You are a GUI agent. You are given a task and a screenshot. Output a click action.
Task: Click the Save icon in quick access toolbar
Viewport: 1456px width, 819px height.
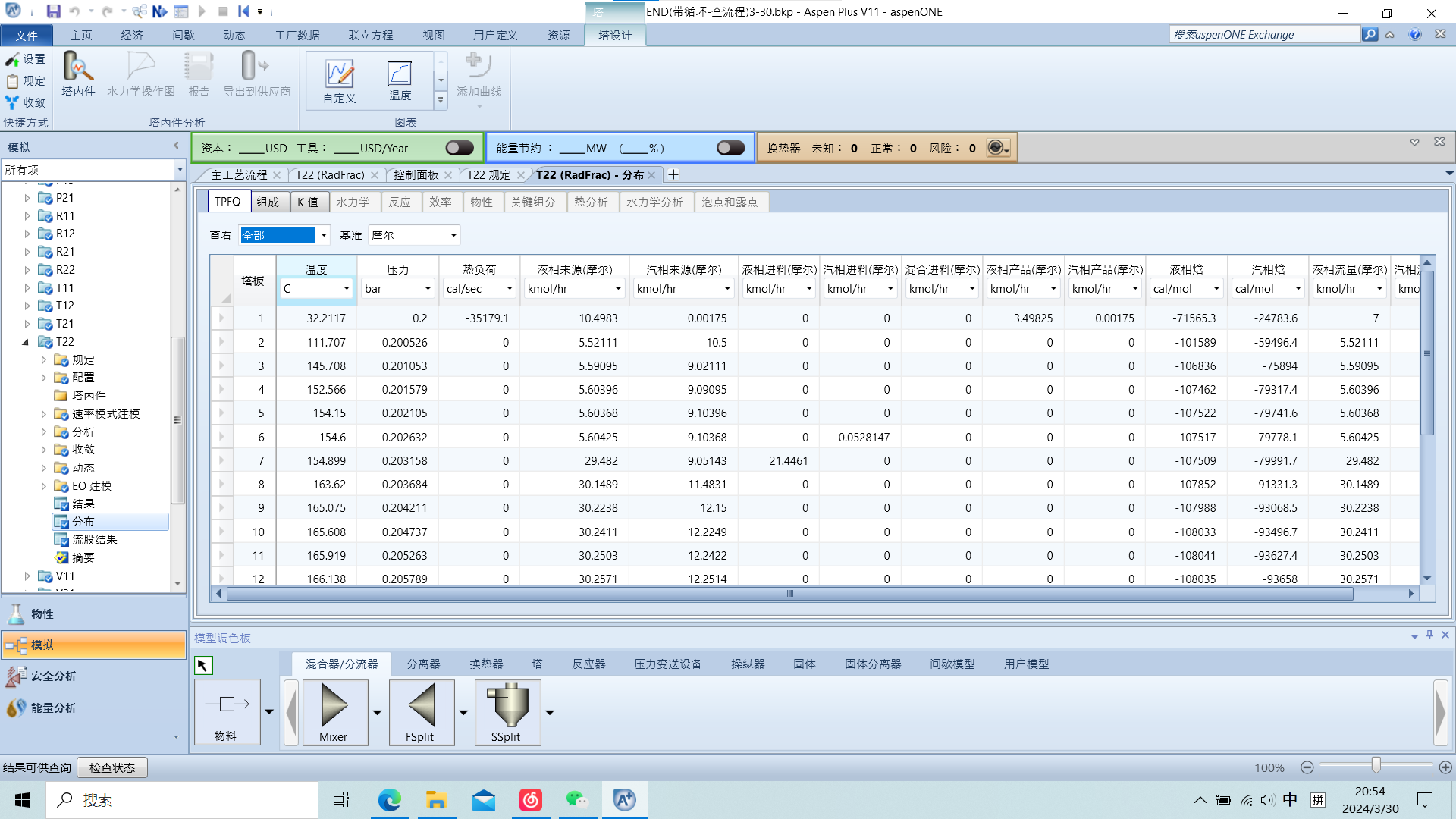[53, 11]
